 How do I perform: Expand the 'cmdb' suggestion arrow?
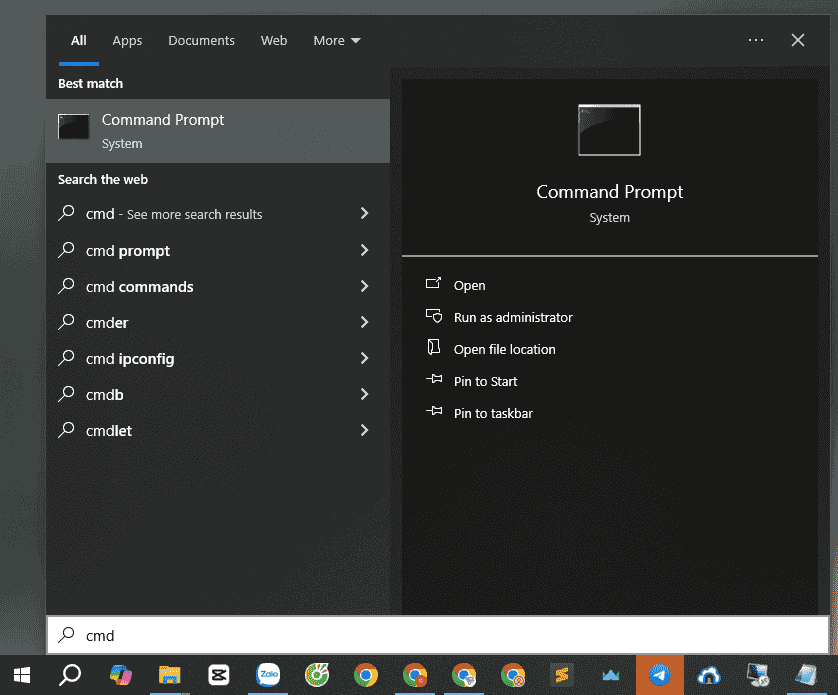click(x=364, y=394)
